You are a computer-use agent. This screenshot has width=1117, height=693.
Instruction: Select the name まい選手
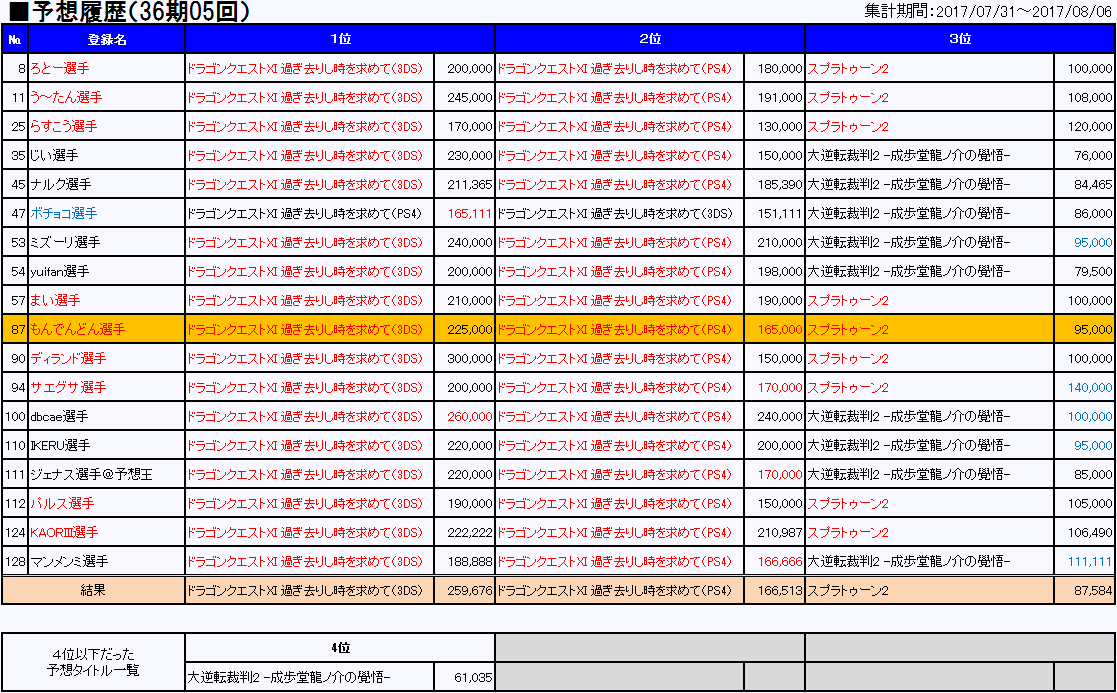(55, 301)
